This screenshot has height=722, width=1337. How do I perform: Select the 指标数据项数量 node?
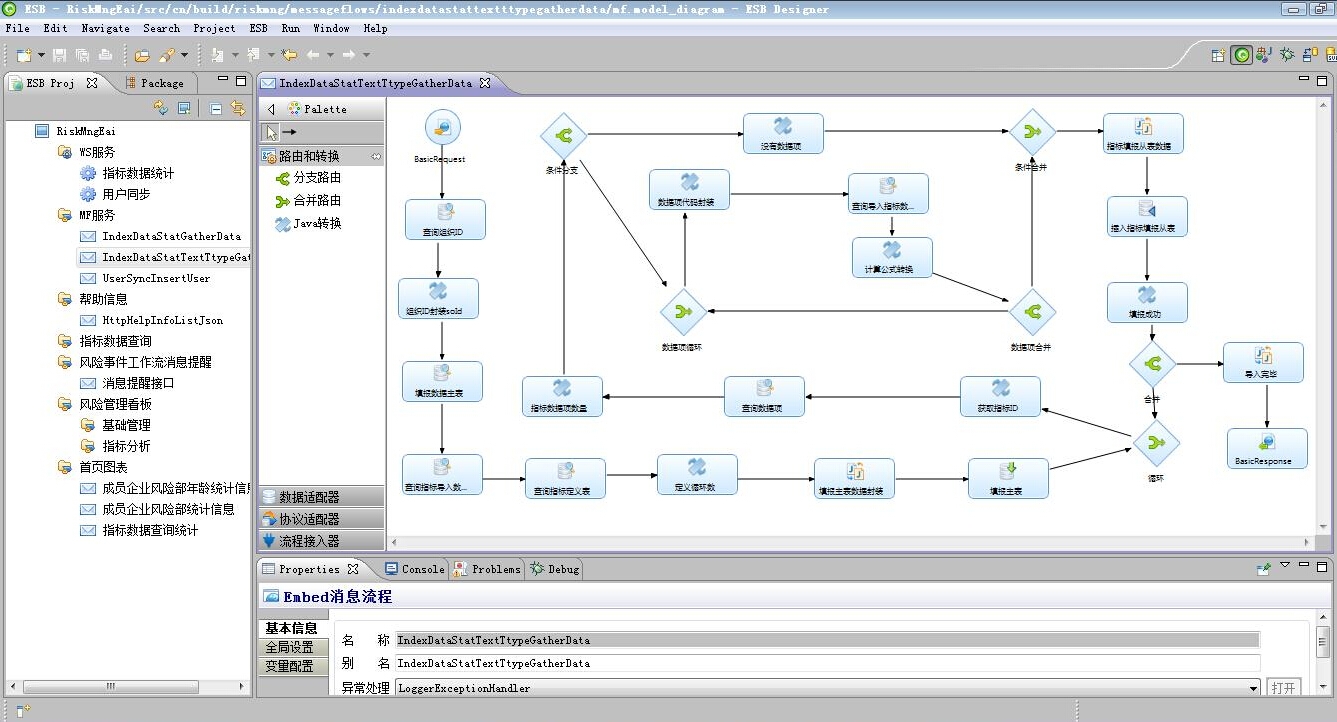(562, 396)
